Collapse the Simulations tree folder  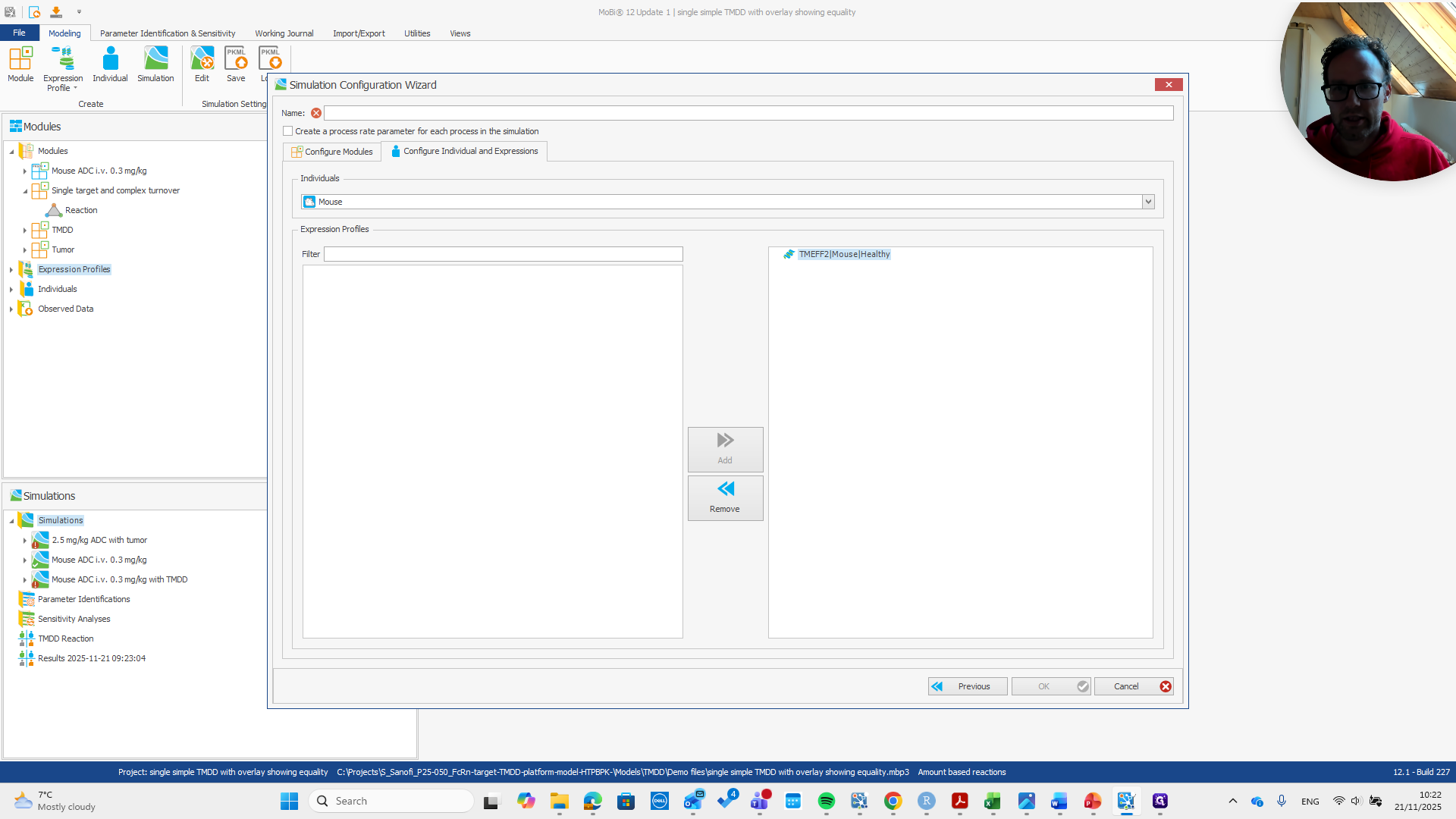(11, 521)
